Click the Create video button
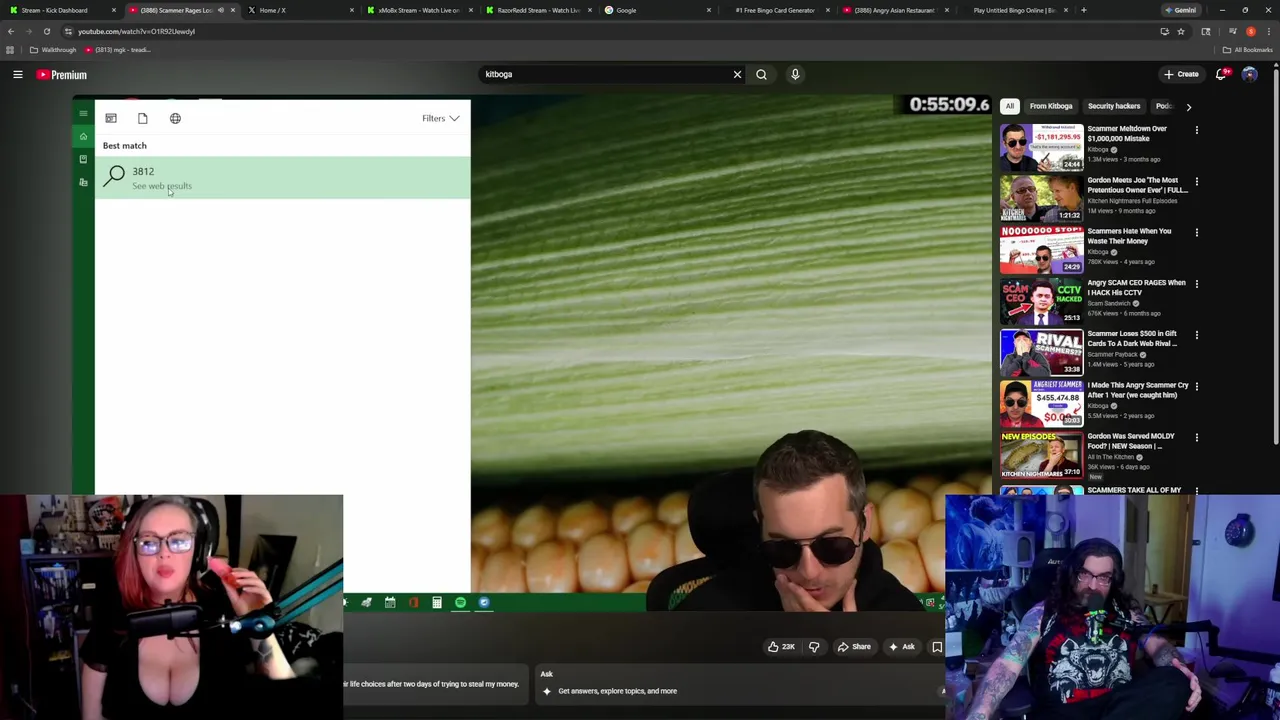Viewport: 1280px width, 720px height. [x=1181, y=74]
